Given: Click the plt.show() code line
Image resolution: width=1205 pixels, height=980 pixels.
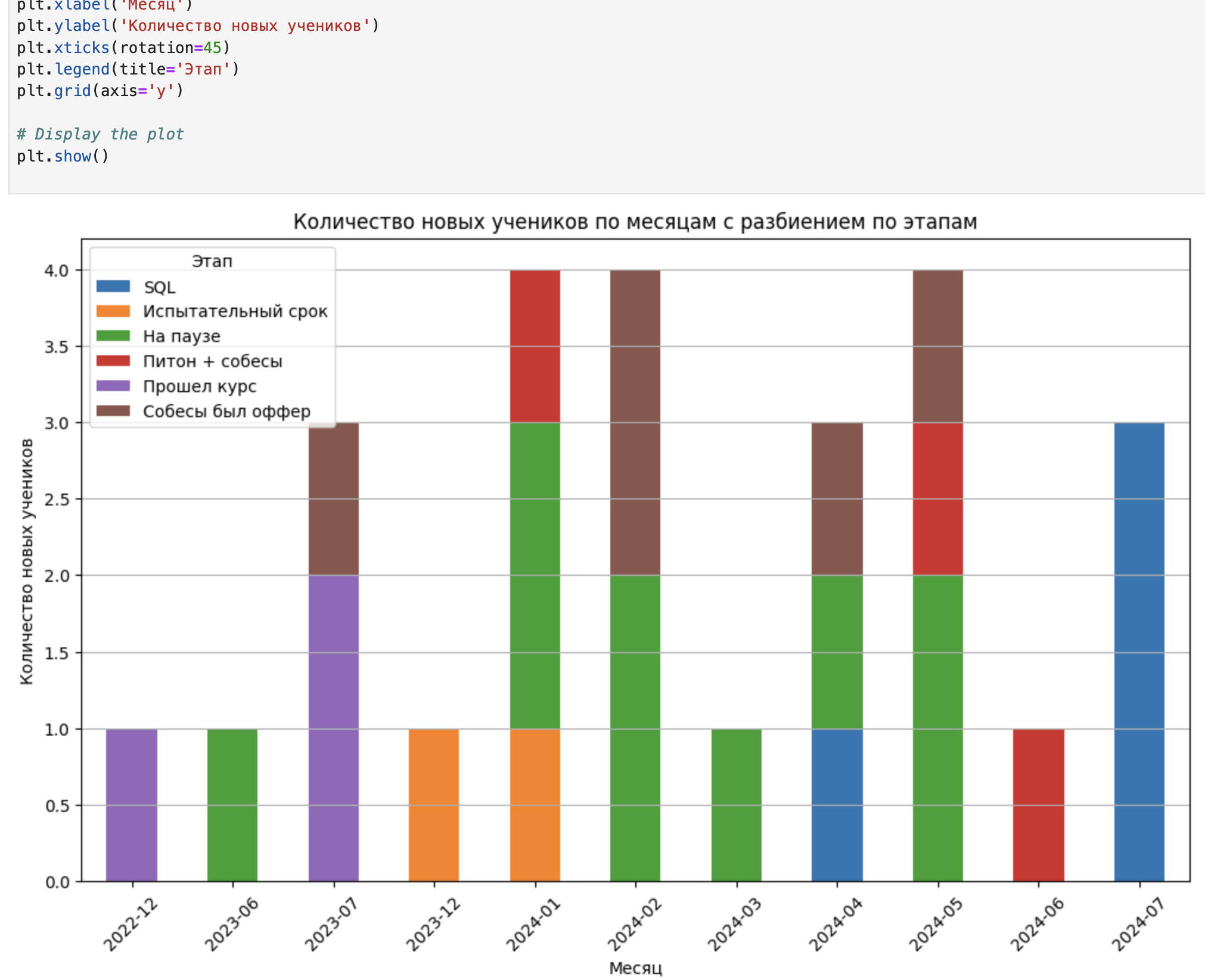Looking at the screenshot, I should (63, 156).
